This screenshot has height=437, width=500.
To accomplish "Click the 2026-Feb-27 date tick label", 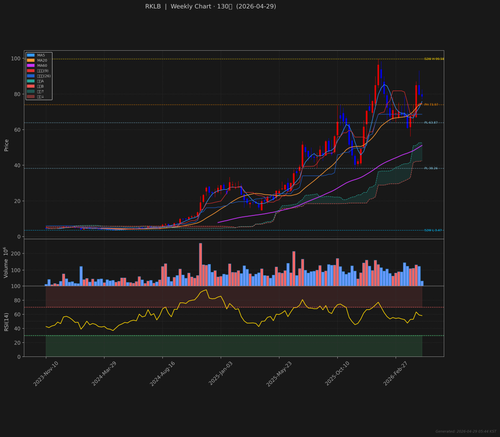I will coord(395,374).
